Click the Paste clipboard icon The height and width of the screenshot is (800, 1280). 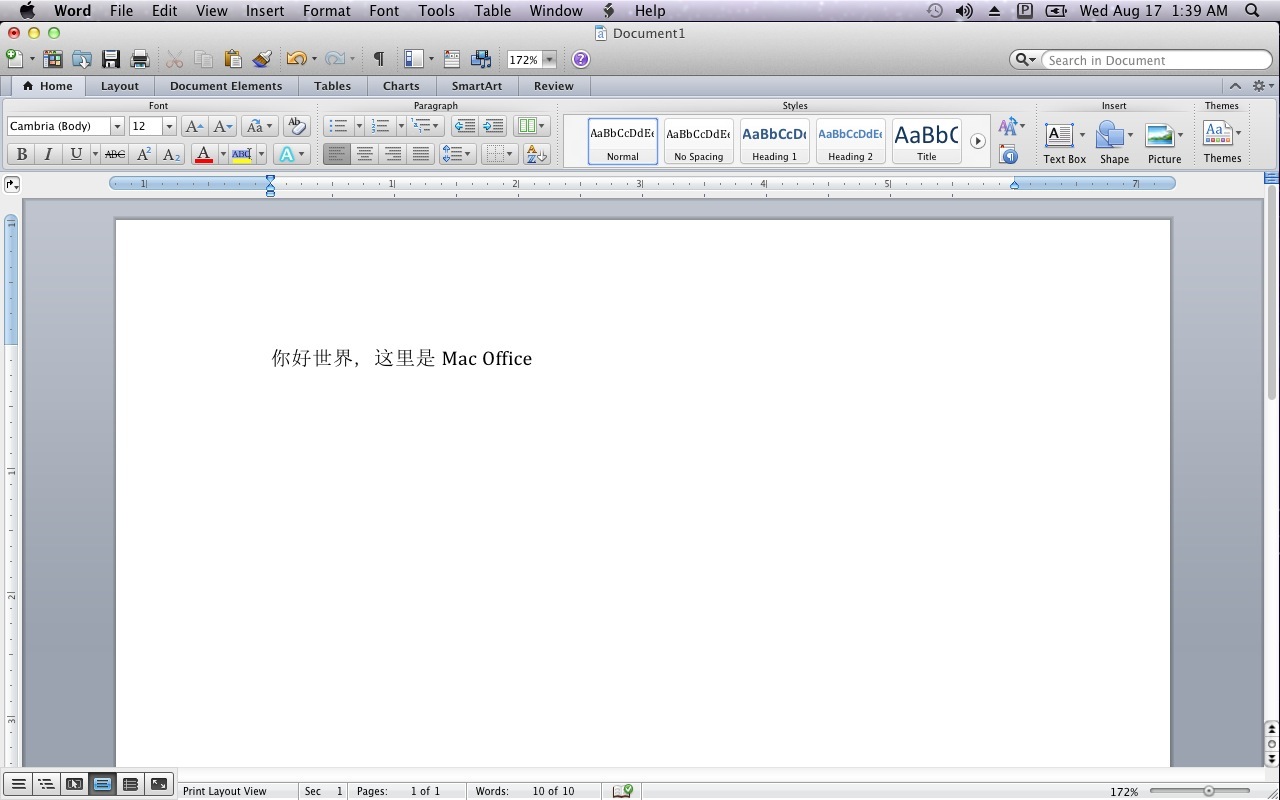tap(232, 59)
